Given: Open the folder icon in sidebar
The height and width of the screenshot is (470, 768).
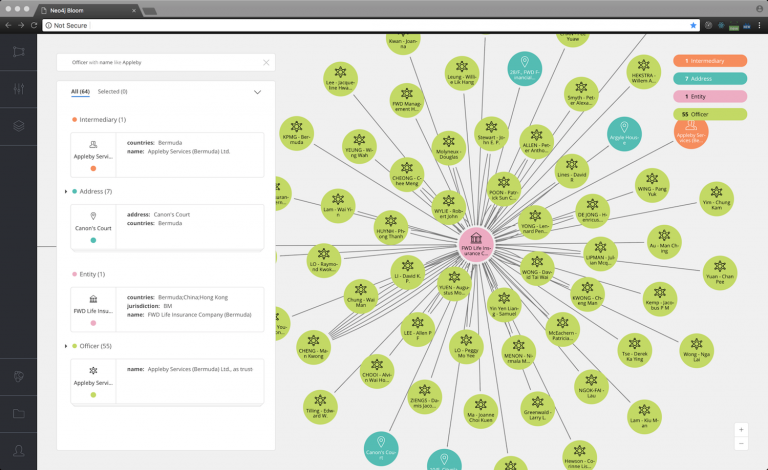Looking at the screenshot, I should pos(19,414).
